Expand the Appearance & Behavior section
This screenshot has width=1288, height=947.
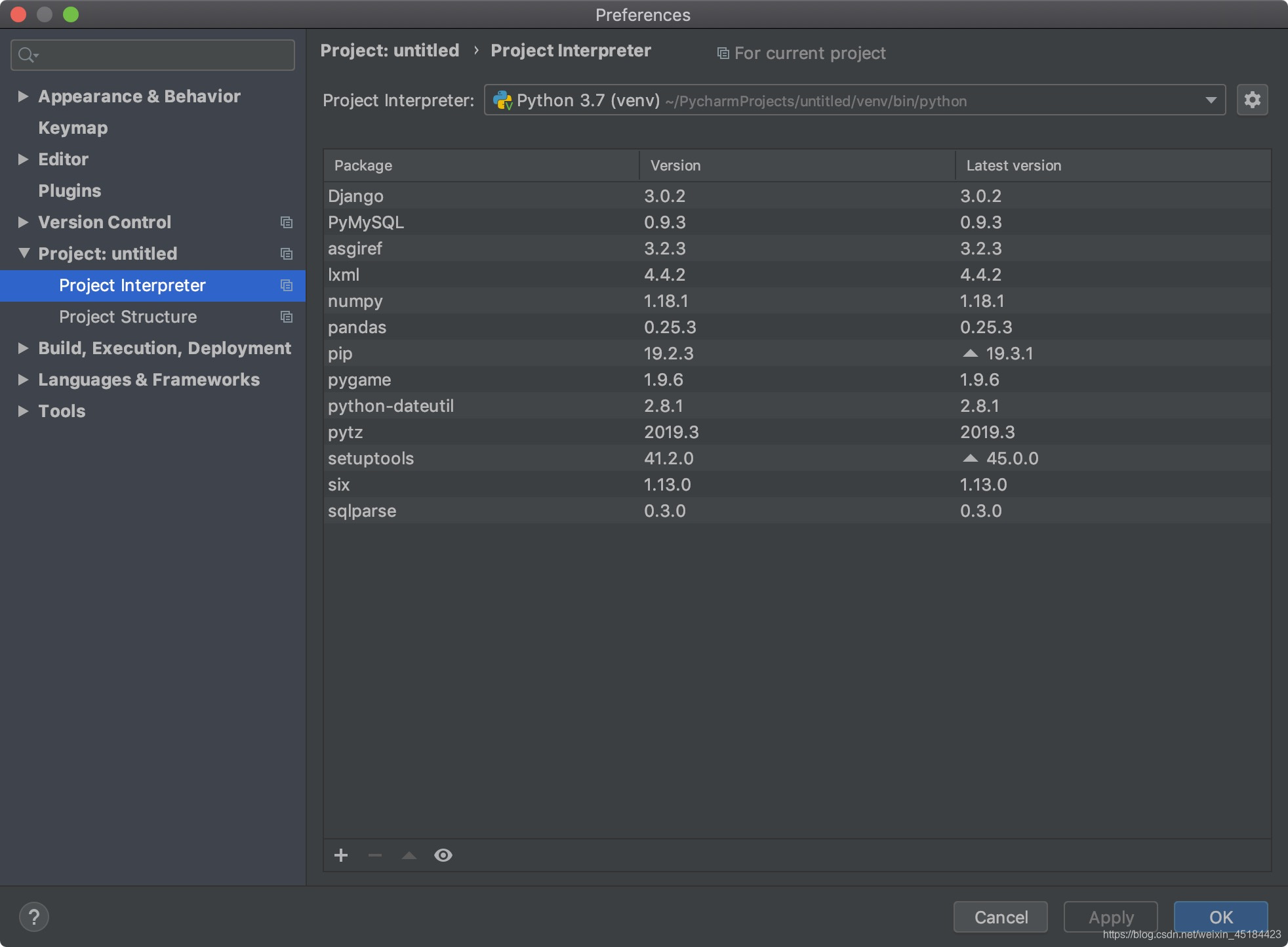point(23,96)
